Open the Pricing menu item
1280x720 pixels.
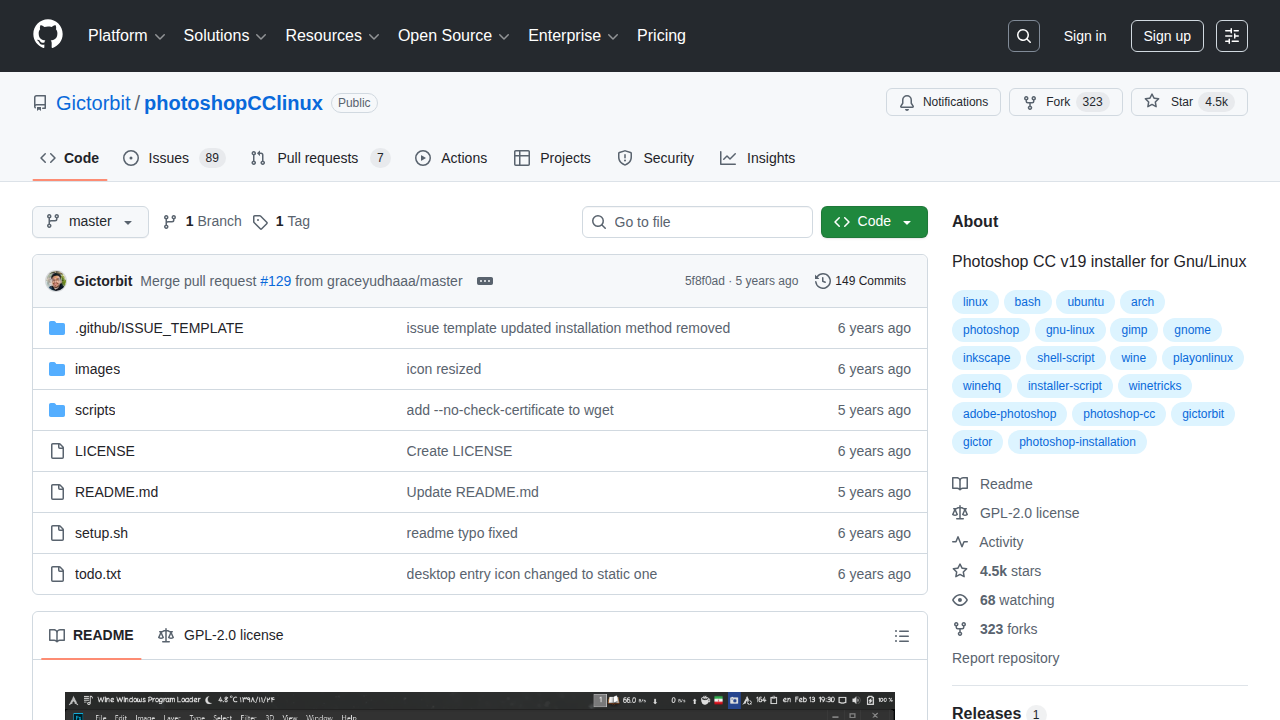pos(661,35)
